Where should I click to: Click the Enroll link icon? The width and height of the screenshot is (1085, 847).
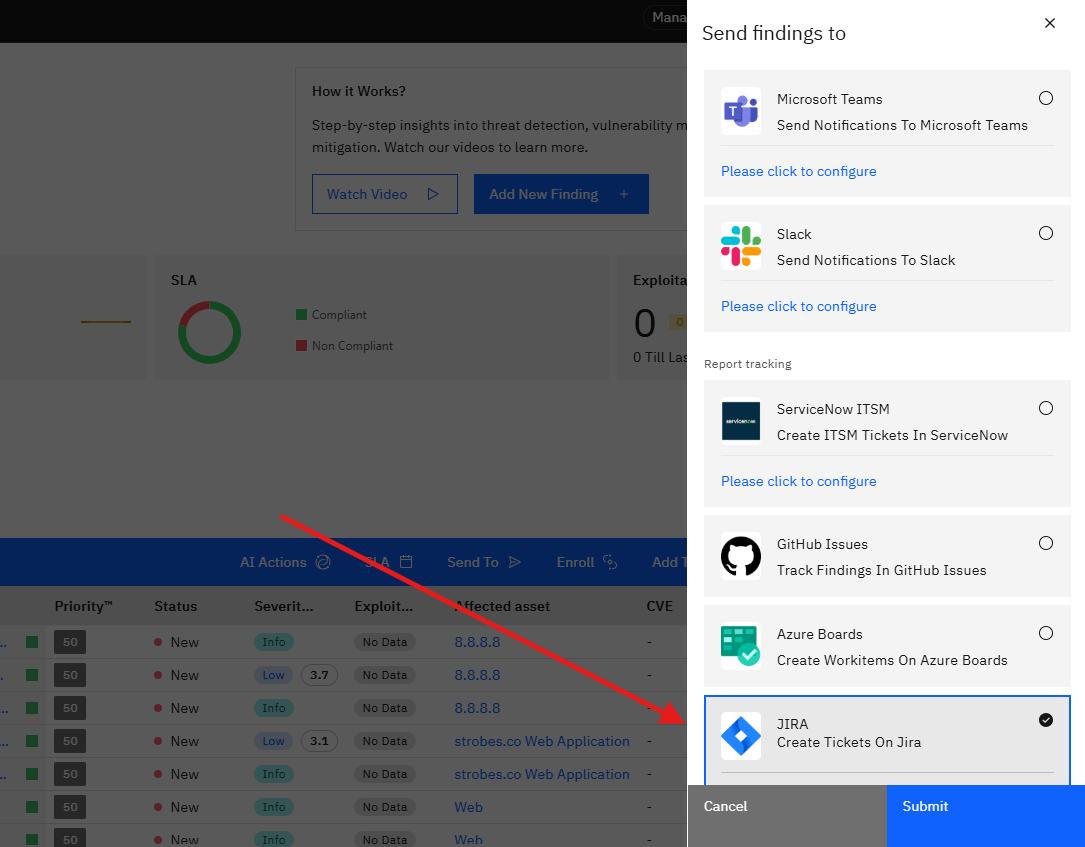[610, 562]
